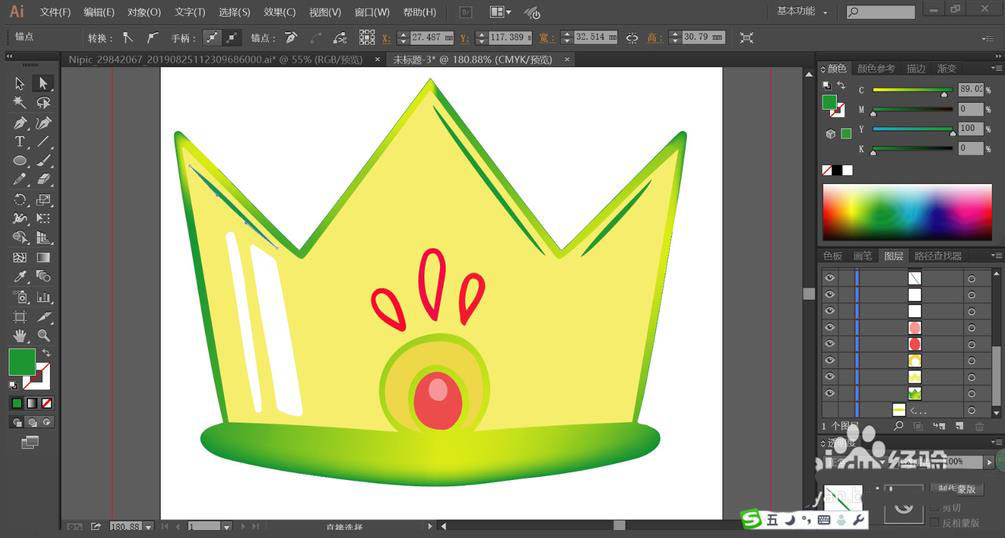The image size is (1005, 538).
Task: Click convert anchor to corner icon
Action: point(128,38)
